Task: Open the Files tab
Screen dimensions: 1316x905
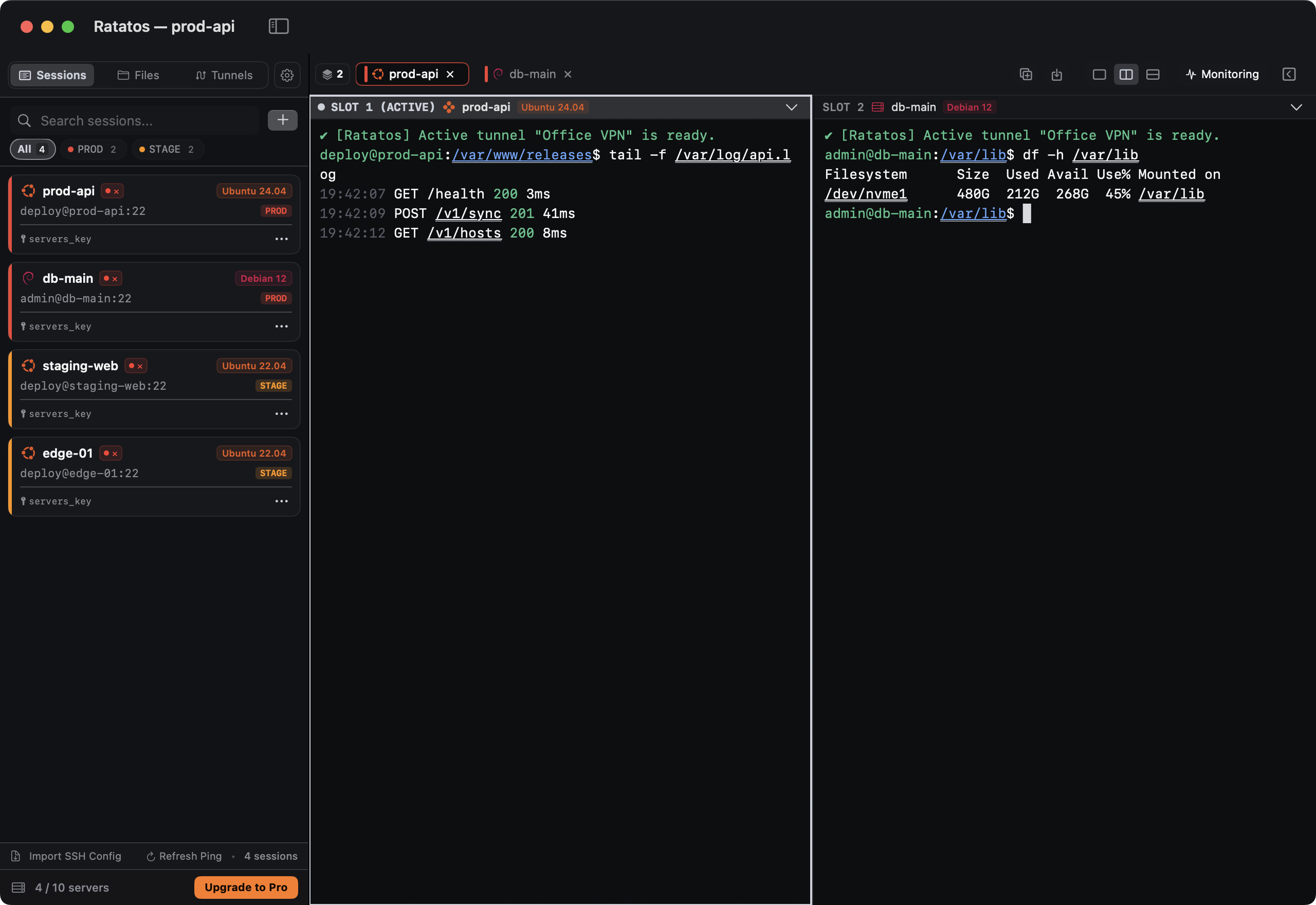Action: tap(138, 75)
